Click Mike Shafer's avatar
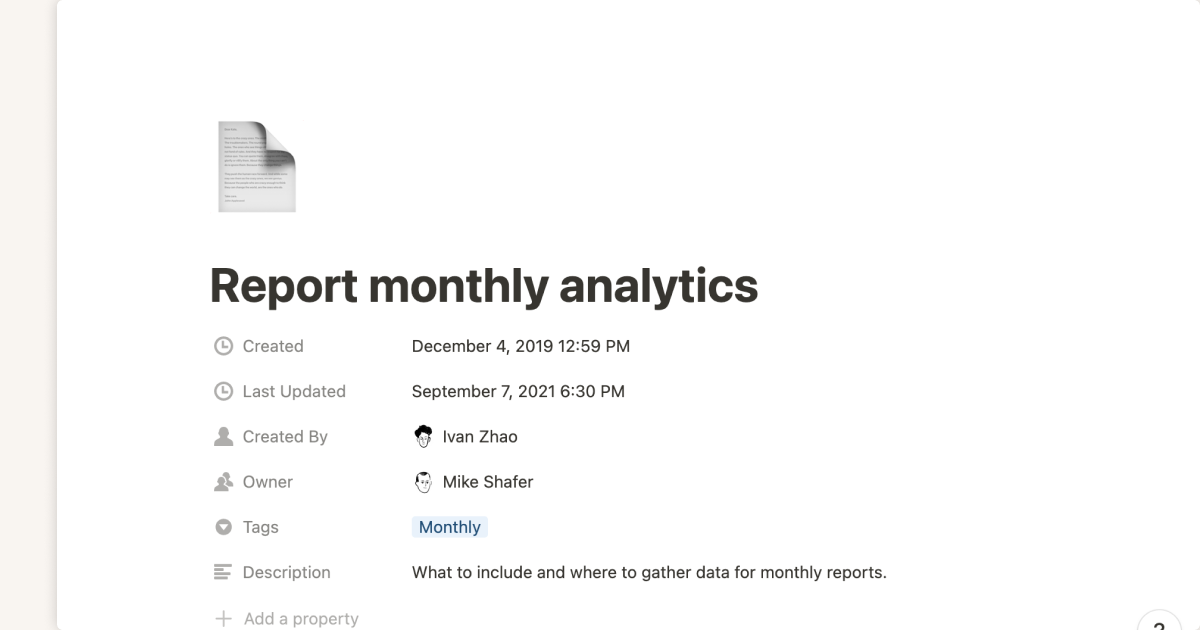Viewport: 1200px width, 630px height. (x=423, y=482)
